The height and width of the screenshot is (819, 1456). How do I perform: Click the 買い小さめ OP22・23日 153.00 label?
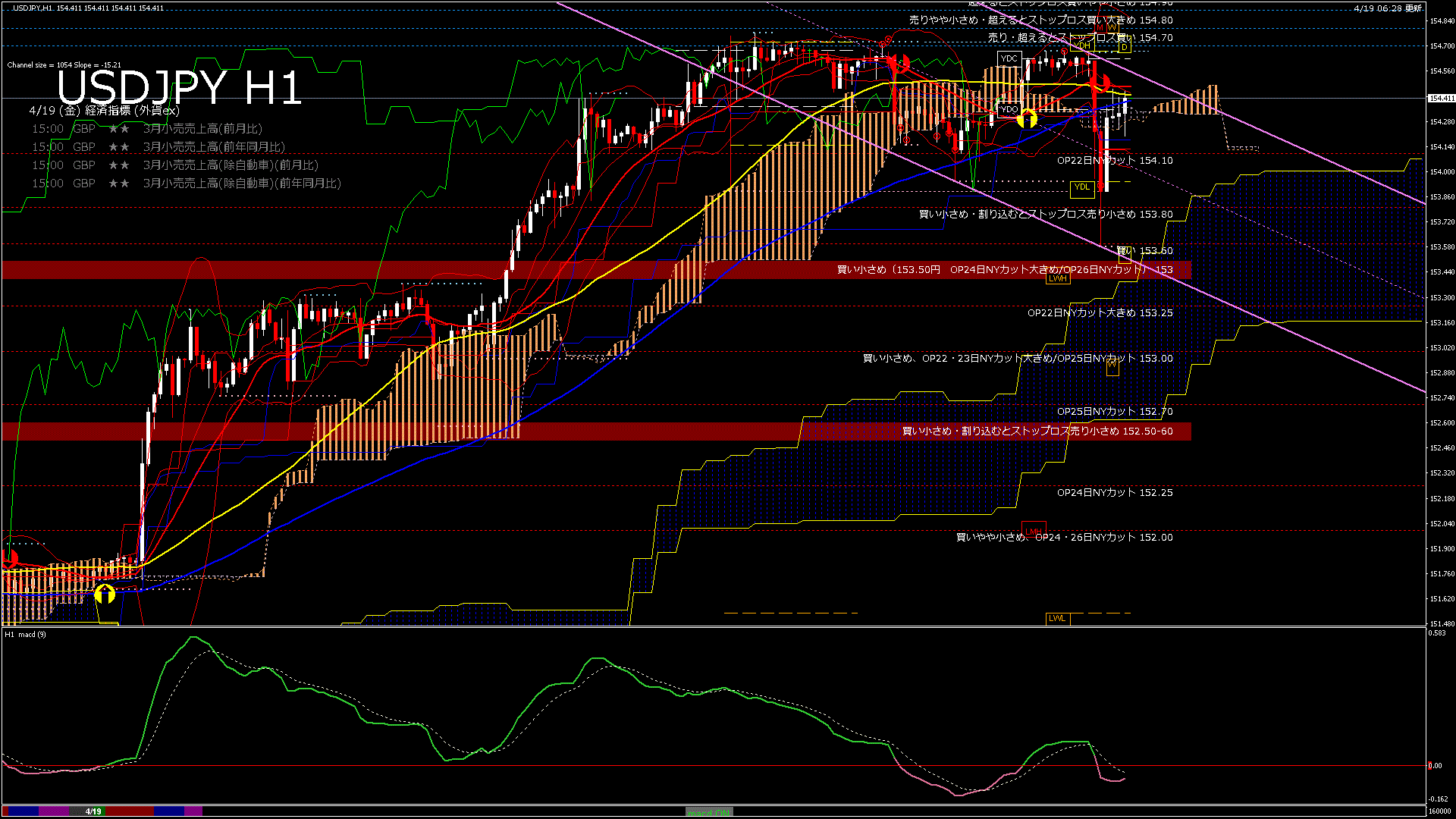pyautogui.click(x=1018, y=359)
